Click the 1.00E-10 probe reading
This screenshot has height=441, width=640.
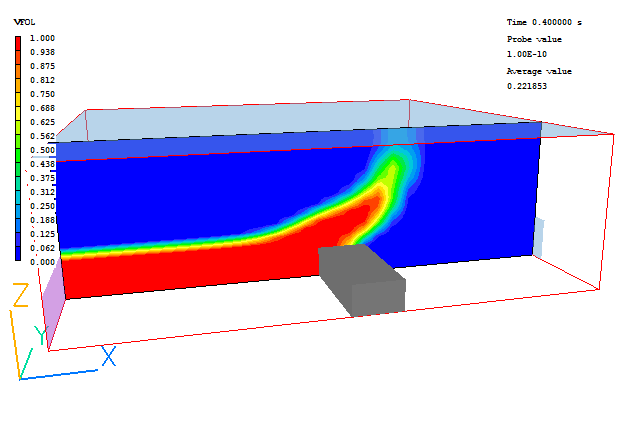[x=526, y=53]
